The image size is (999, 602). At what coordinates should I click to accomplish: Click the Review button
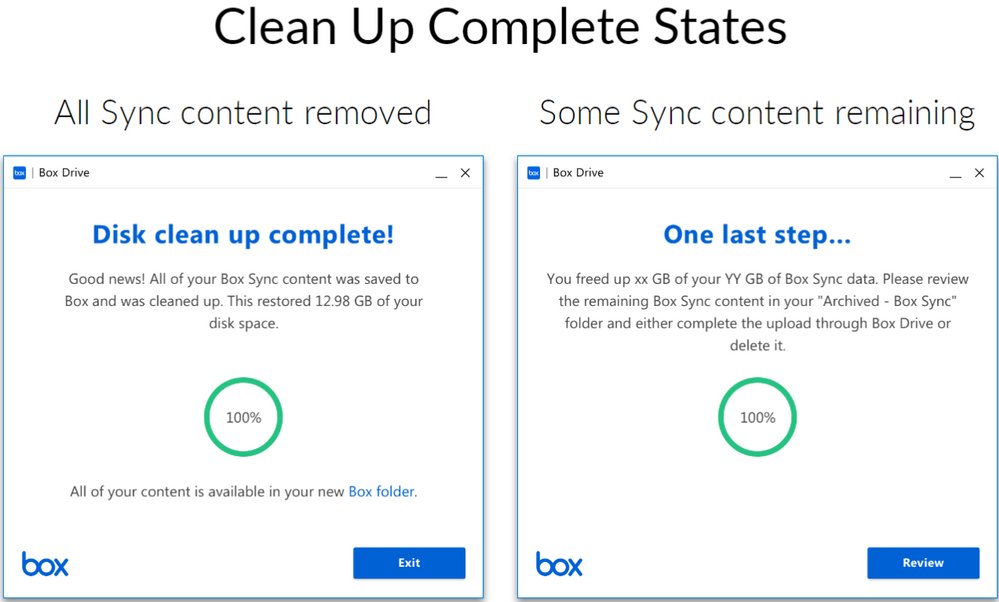[x=923, y=563]
